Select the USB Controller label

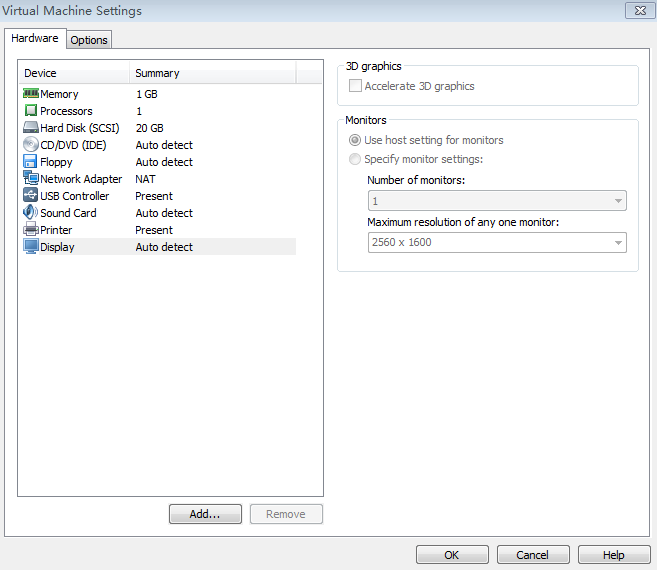[75, 196]
